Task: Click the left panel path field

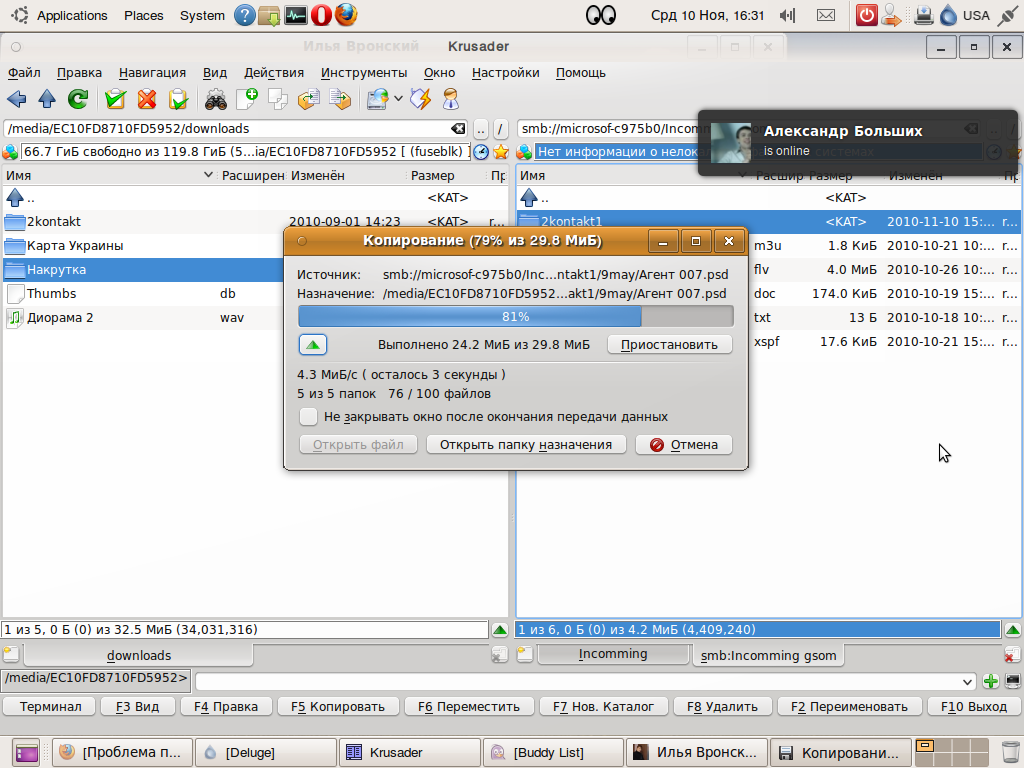Action: pos(225,129)
